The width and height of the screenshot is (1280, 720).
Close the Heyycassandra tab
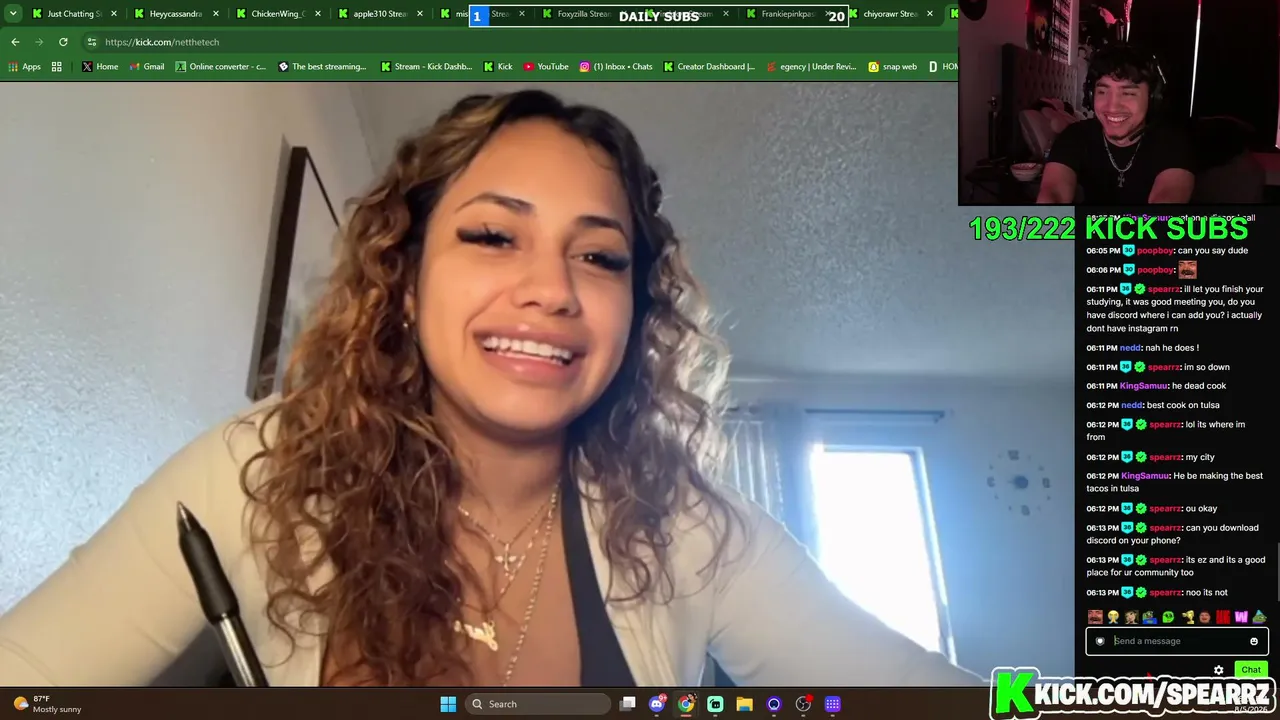tap(216, 14)
